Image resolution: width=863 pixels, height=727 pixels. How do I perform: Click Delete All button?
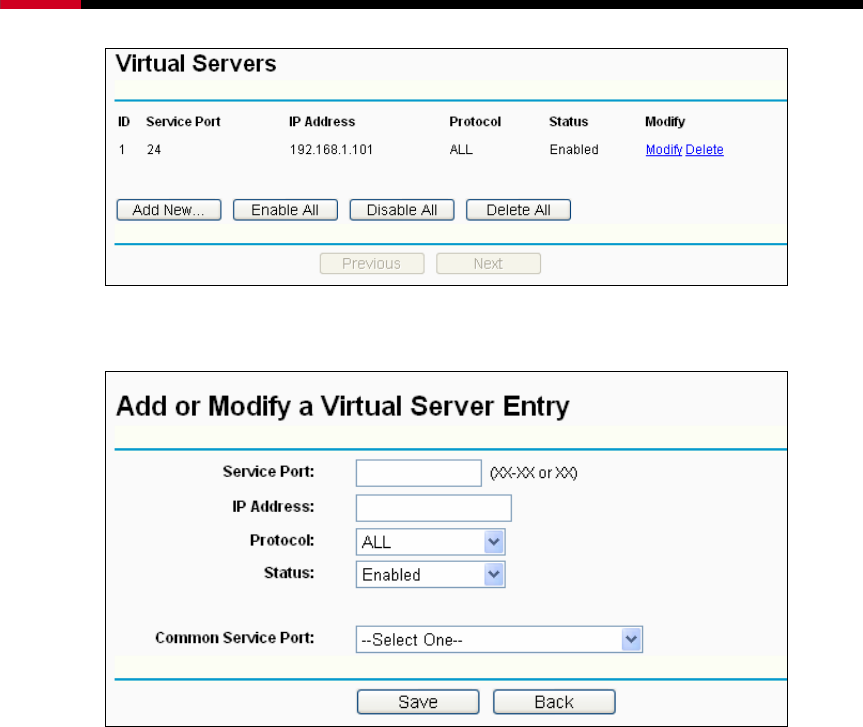518,210
